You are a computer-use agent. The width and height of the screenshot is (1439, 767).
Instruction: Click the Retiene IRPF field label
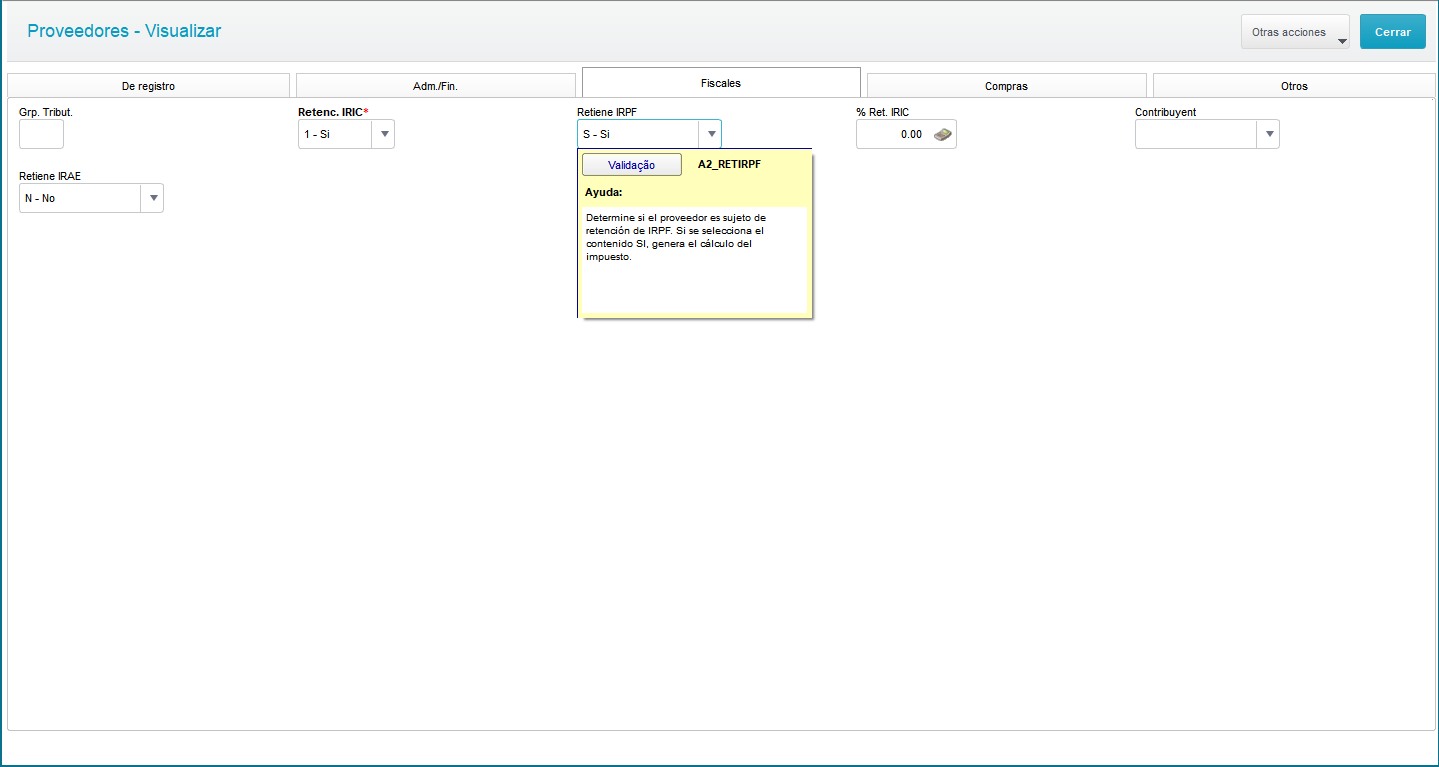[607, 112]
